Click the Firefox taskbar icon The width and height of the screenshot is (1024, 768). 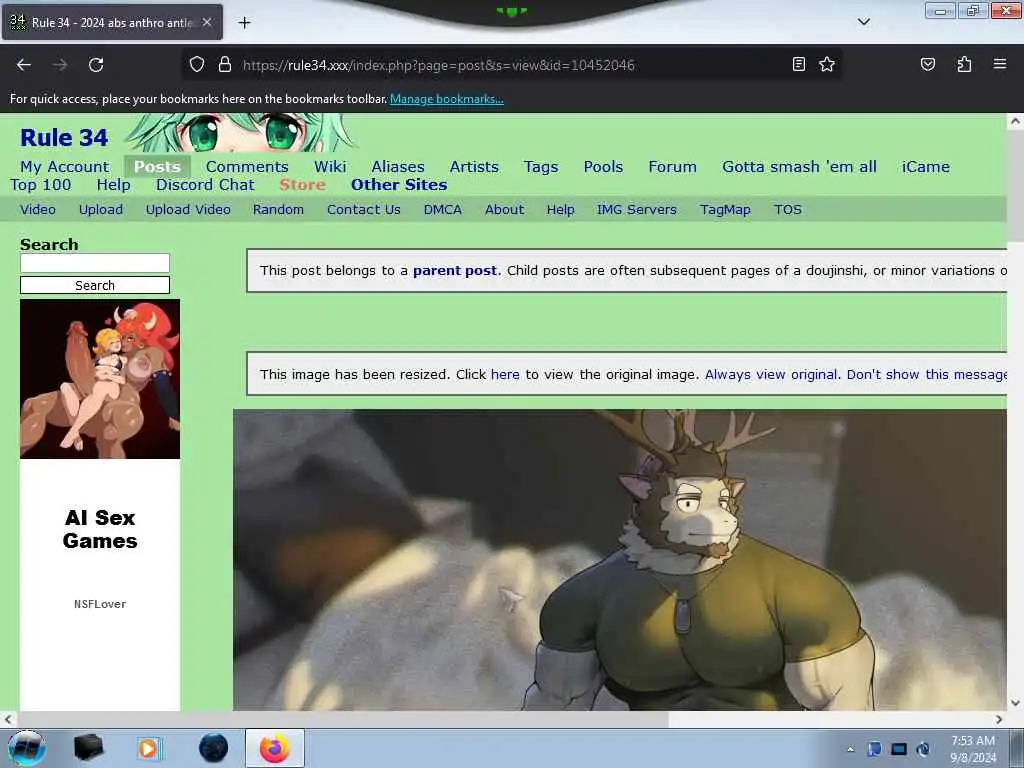275,748
